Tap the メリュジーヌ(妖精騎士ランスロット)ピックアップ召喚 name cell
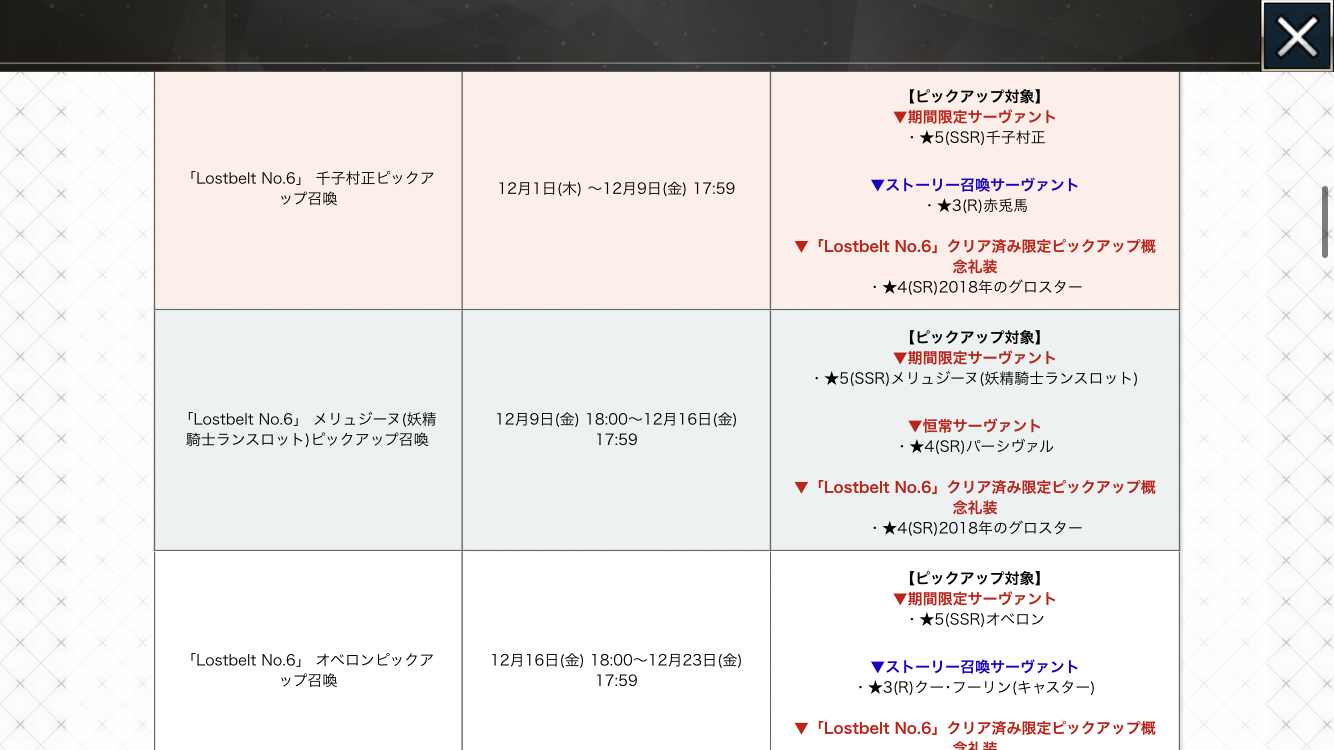 point(310,429)
